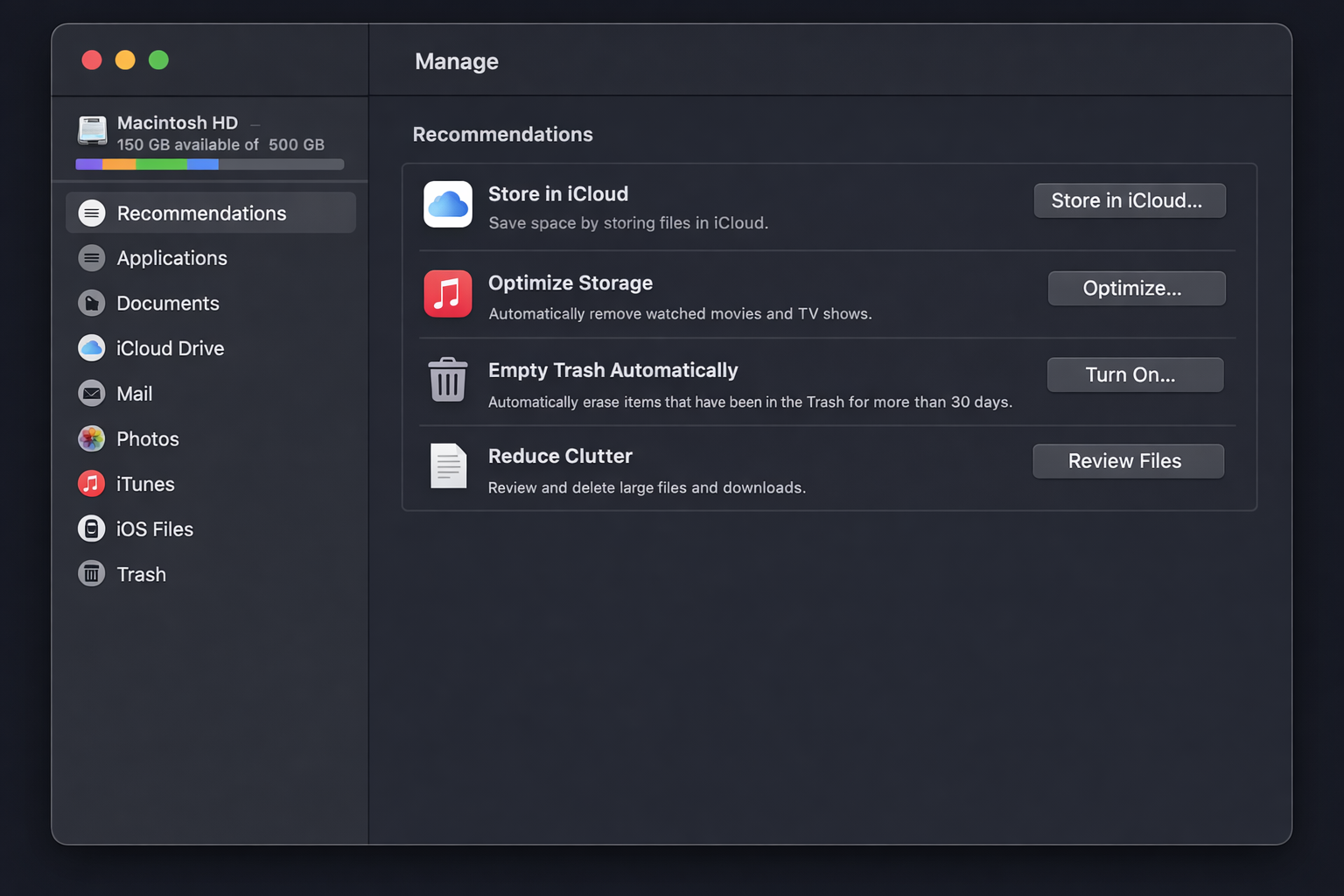
Task: Click the blue segment of storage bar
Action: (203, 164)
